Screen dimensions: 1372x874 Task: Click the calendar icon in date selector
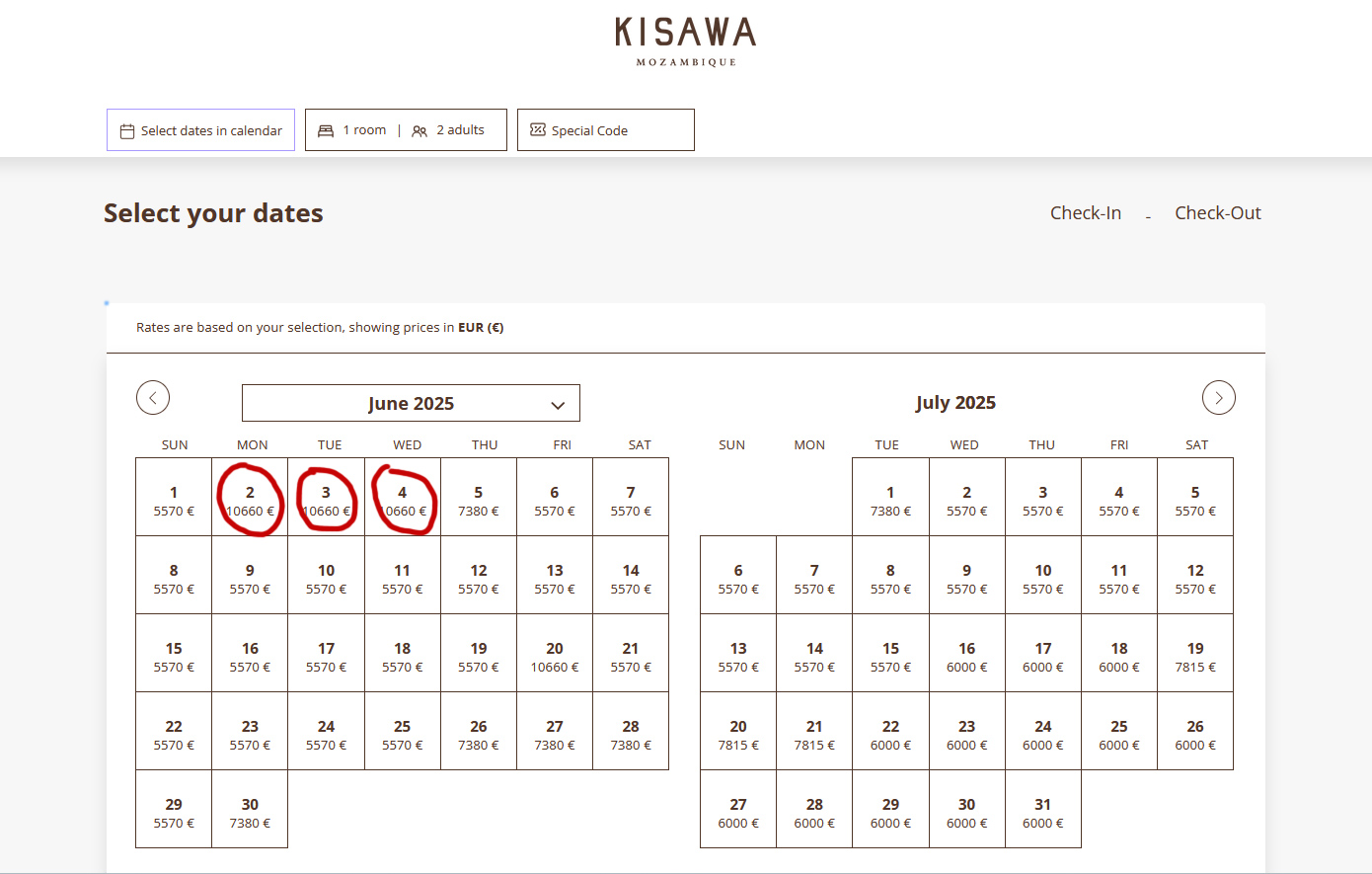(x=127, y=131)
